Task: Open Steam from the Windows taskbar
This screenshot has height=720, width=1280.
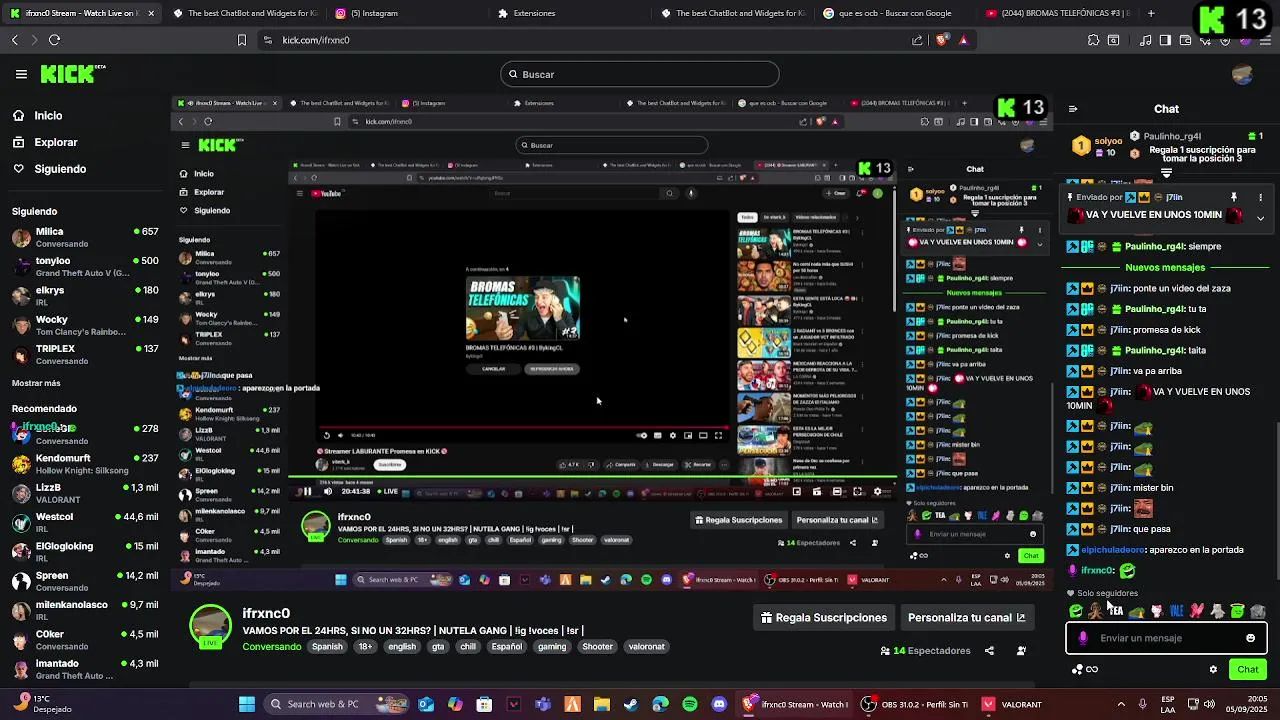Action: click(x=630, y=704)
